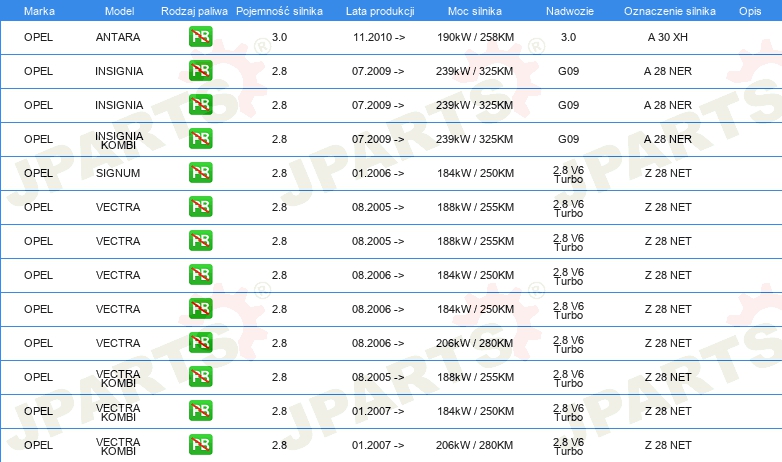Screen dimensions: 782x462
Task: Click 206kW / 280KM in the 08.2006 VECTRA row
Action: pos(474,343)
